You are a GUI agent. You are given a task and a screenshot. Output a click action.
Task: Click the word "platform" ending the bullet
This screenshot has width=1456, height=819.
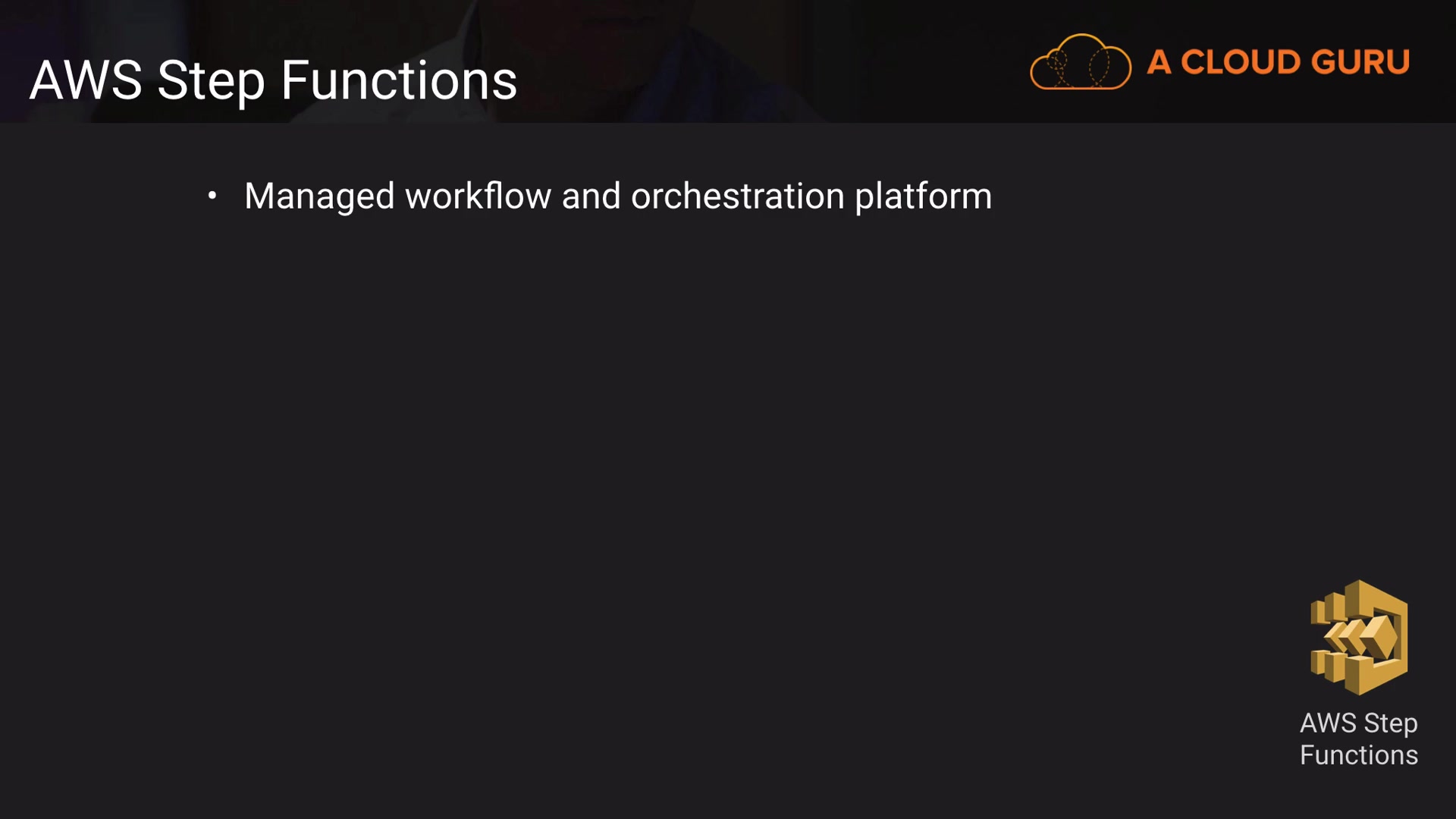pyautogui.click(x=923, y=196)
